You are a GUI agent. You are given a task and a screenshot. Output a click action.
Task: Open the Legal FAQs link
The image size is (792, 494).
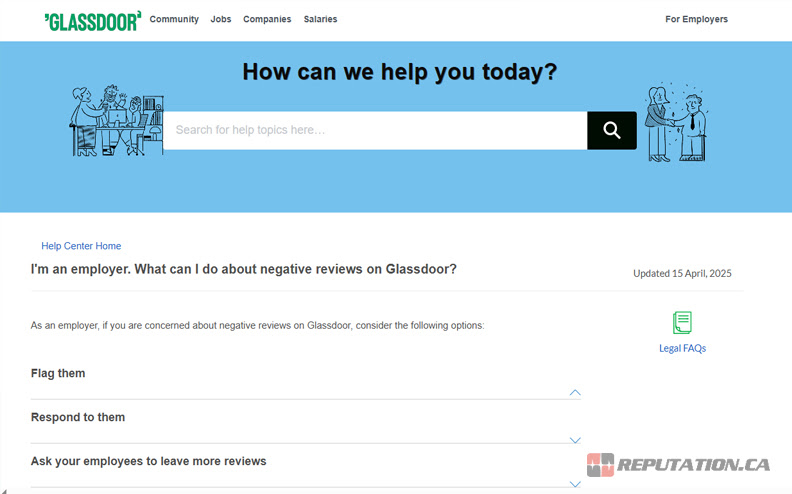(x=682, y=348)
